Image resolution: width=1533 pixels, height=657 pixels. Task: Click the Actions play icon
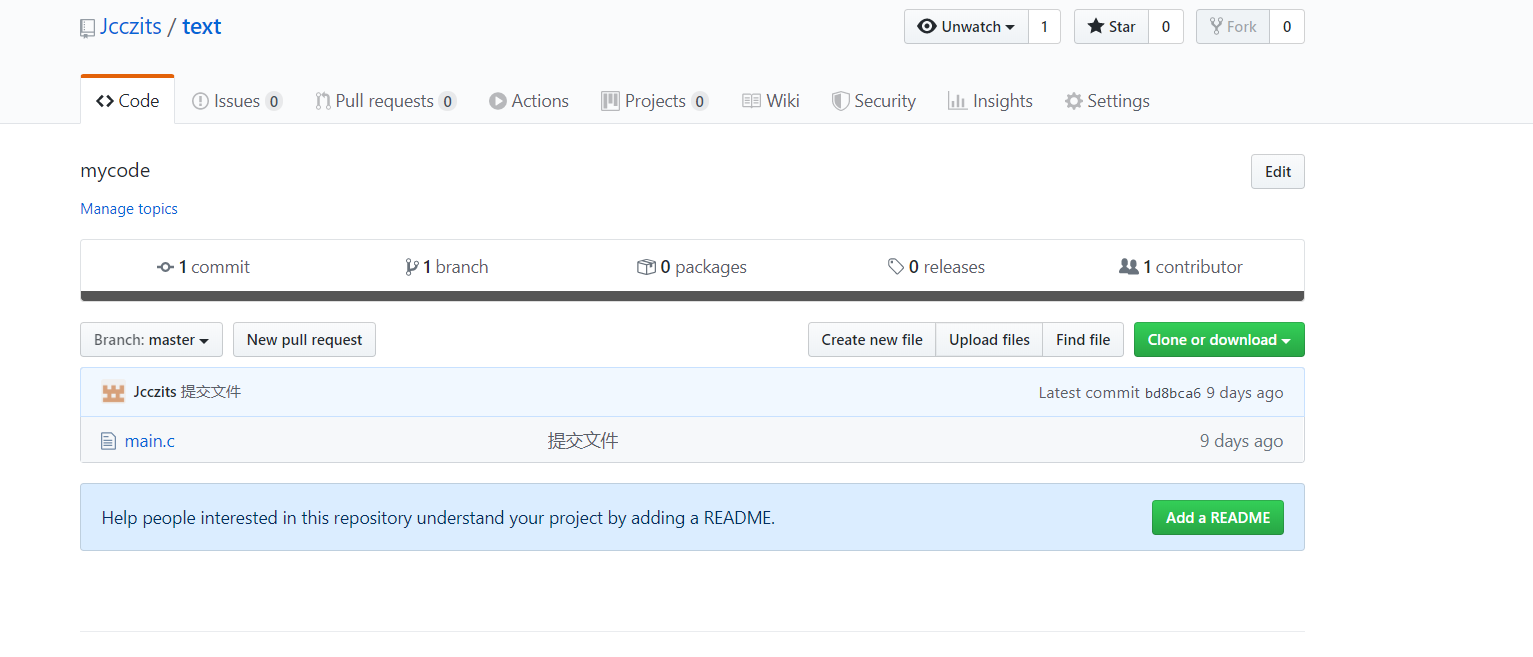click(x=498, y=101)
